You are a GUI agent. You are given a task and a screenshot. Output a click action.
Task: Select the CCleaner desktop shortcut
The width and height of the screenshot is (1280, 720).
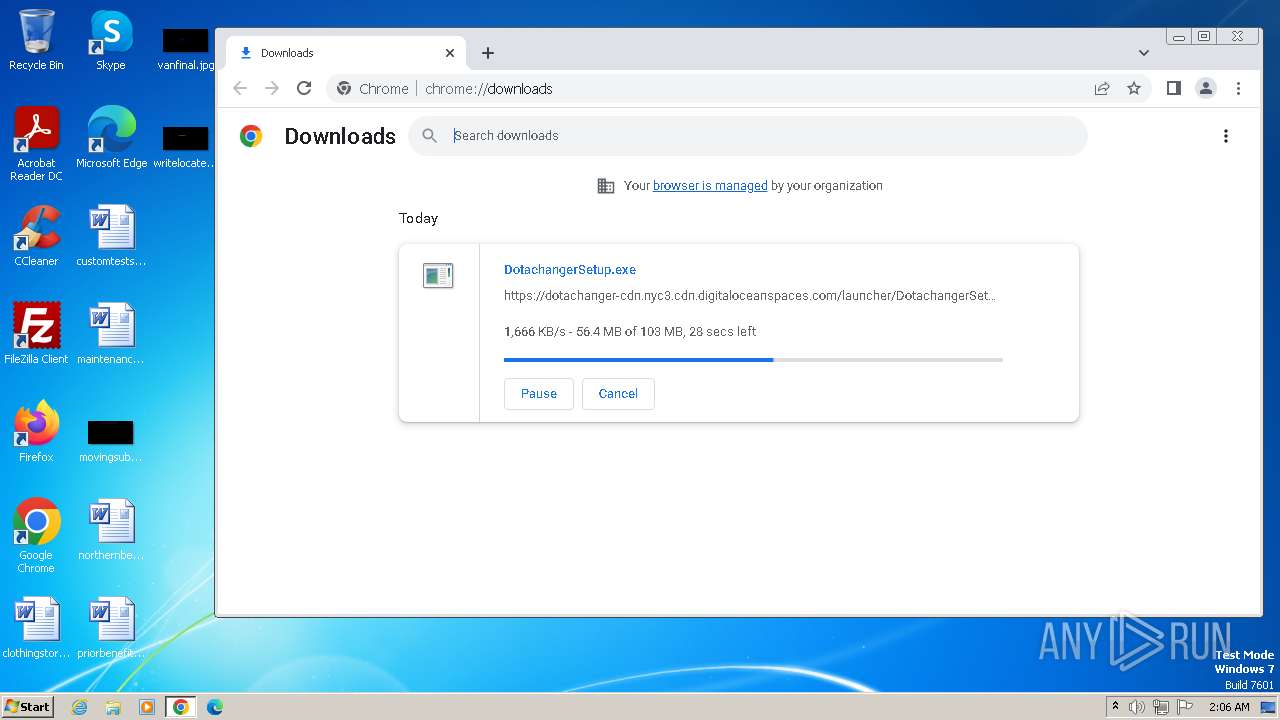(36, 236)
